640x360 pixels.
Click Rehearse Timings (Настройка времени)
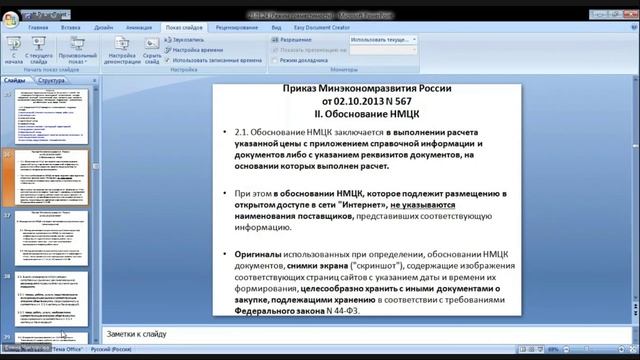193,50
